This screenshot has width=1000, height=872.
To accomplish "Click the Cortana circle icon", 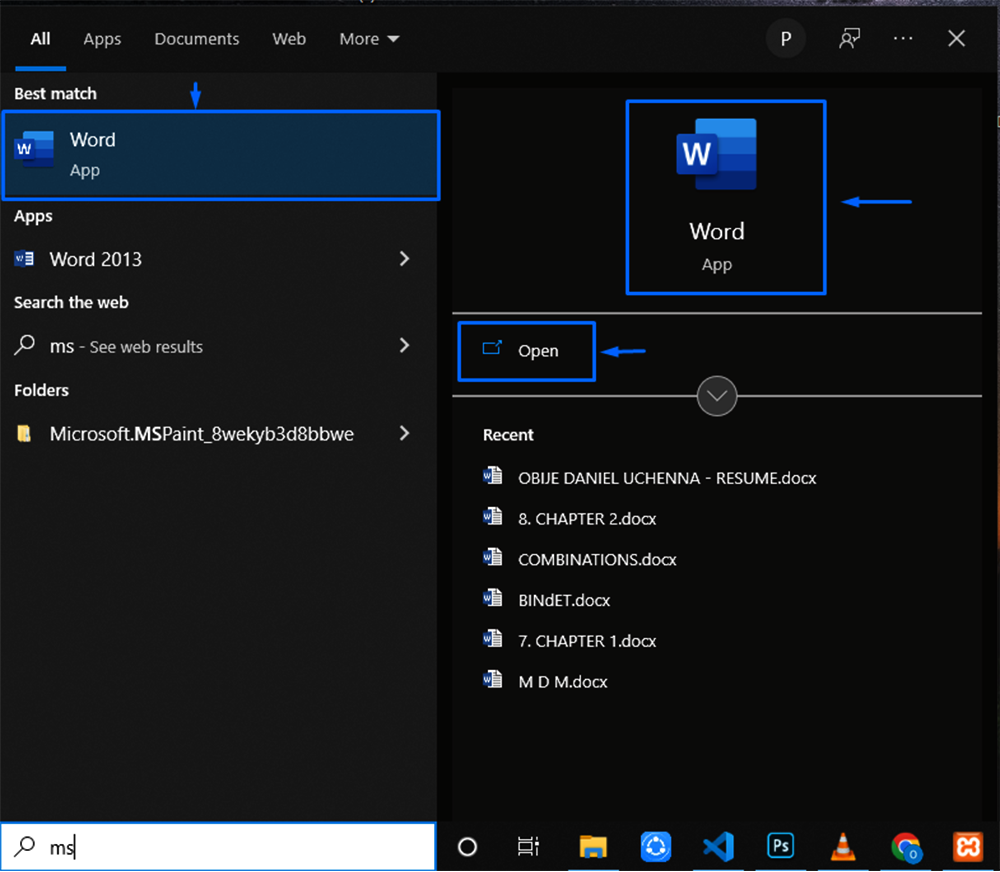I will tap(467, 847).
